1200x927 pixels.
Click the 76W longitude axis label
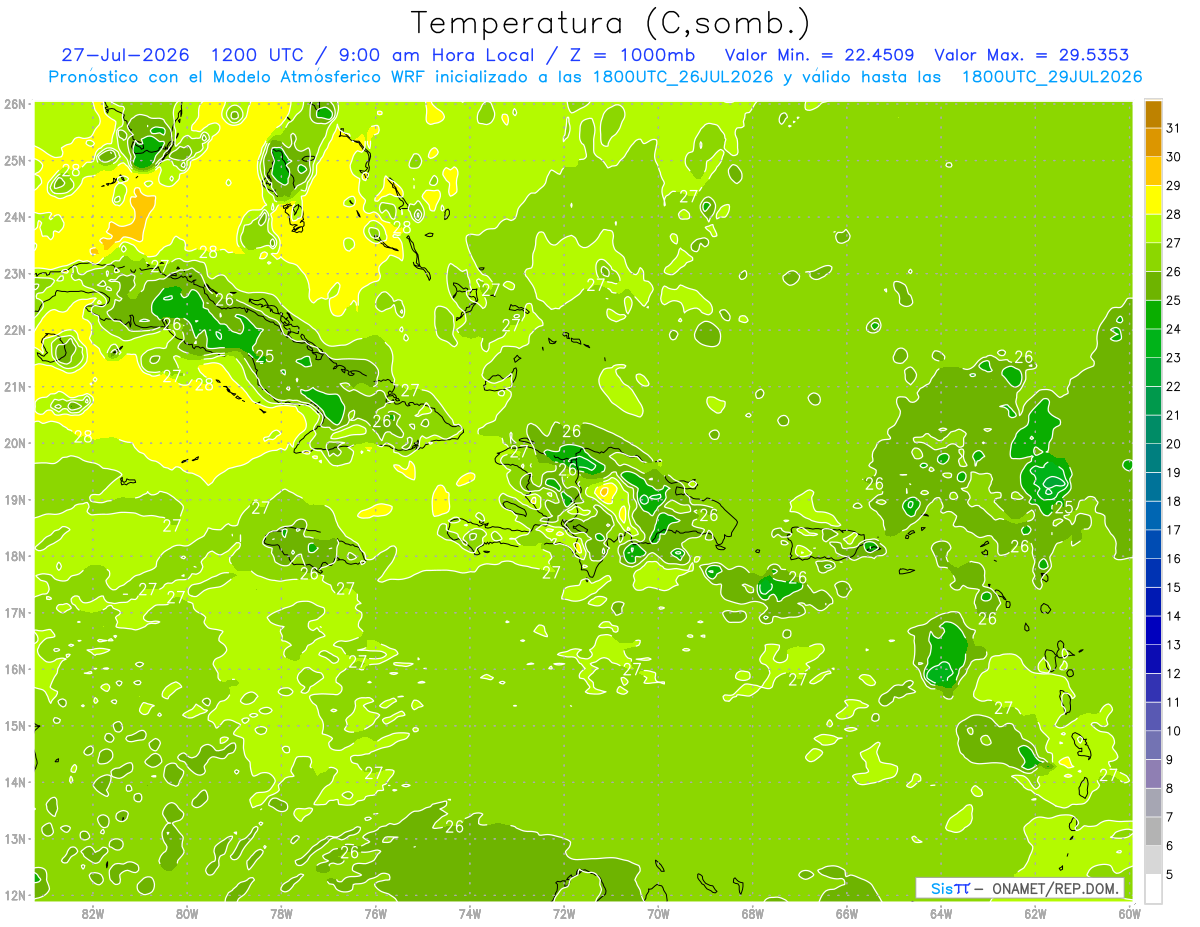pos(376,913)
